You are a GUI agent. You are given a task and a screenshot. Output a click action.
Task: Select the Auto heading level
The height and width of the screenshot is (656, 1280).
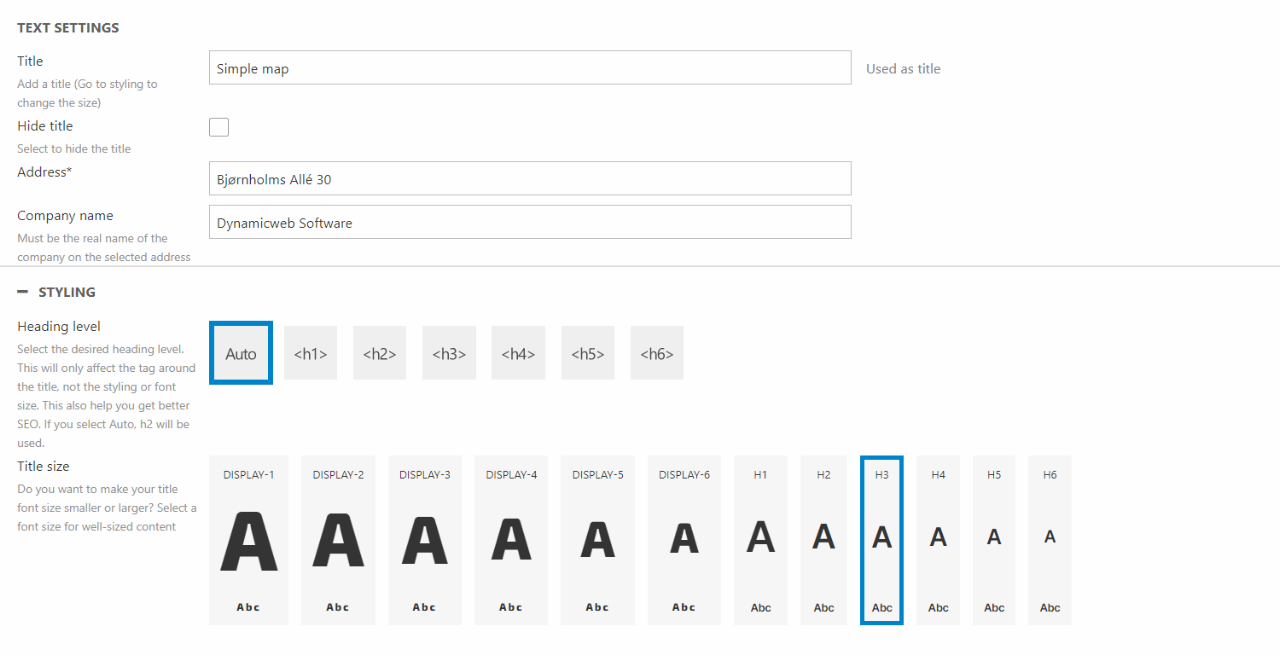(x=241, y=353)
